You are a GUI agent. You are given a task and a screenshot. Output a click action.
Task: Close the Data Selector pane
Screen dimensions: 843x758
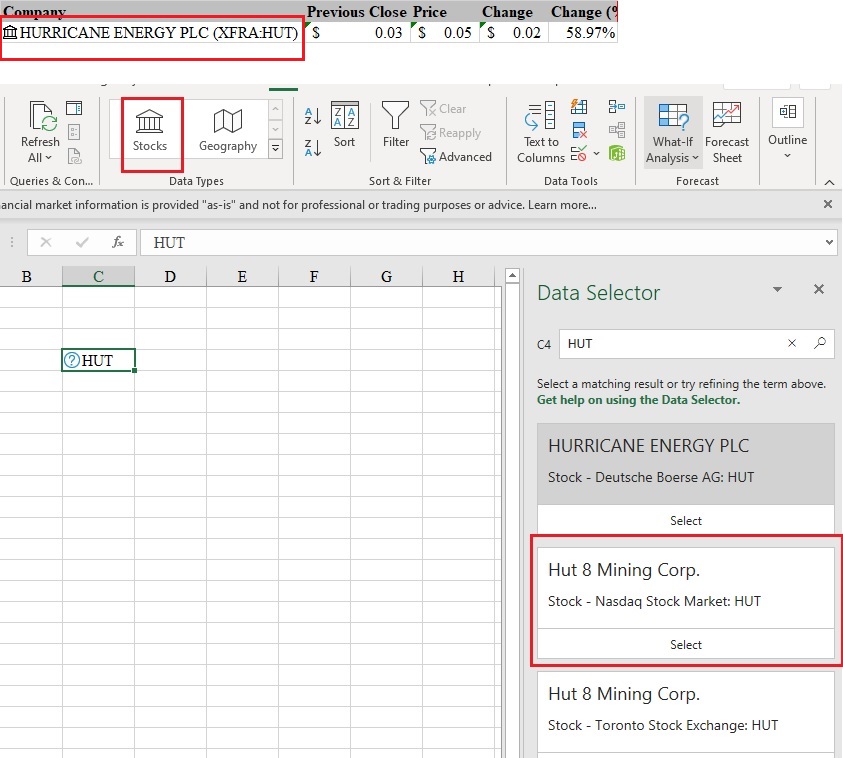pyautogui.click(x=819, y=290)
